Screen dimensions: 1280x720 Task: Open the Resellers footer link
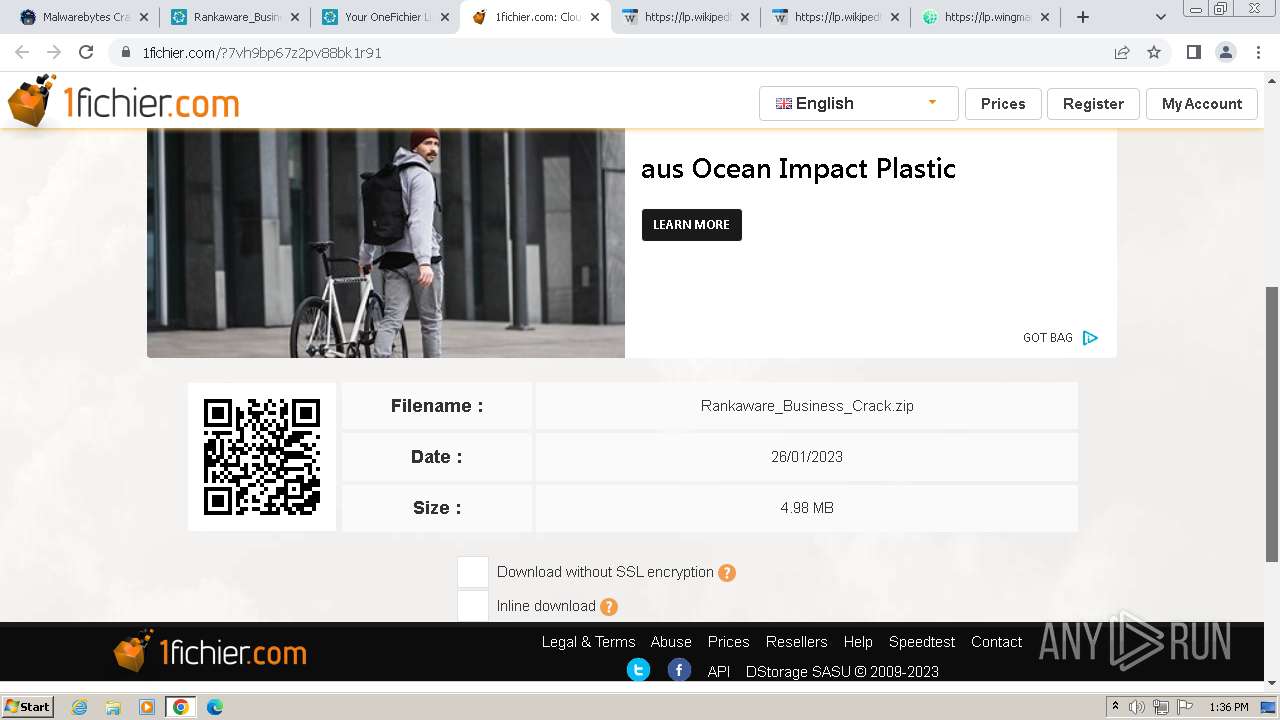pos(796,642)
